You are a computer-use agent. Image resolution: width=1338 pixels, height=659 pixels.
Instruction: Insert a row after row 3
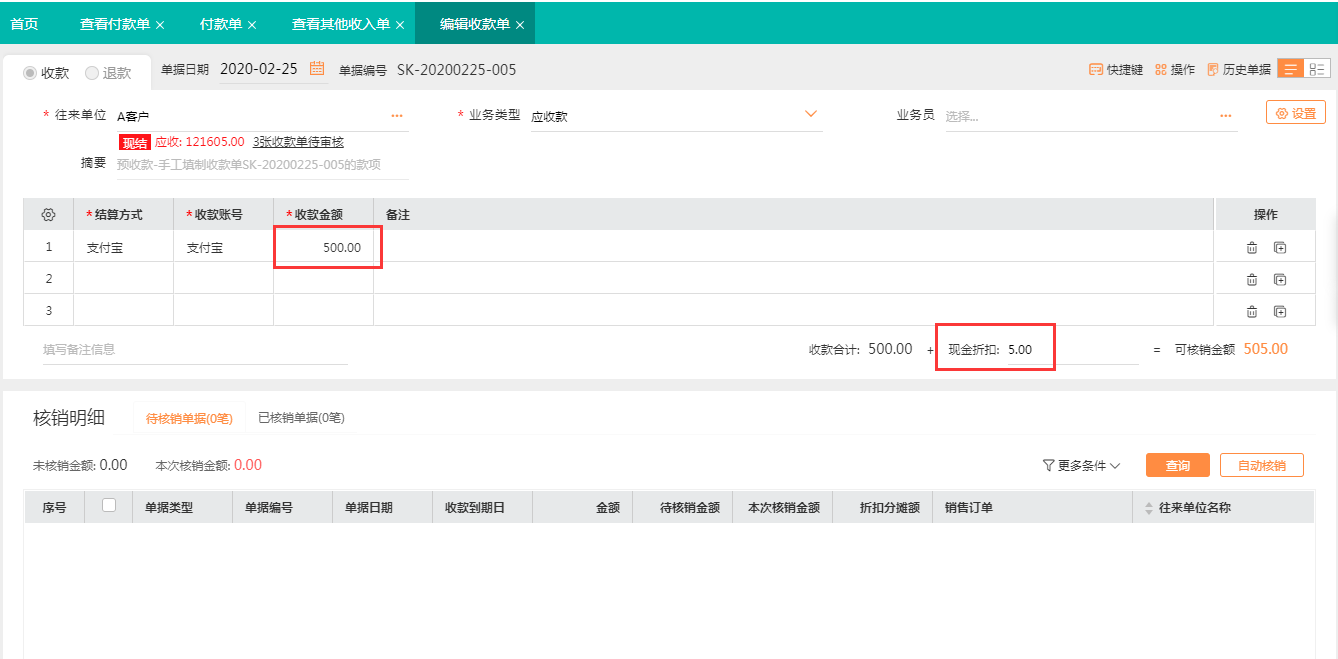(x=1280, y=311)
